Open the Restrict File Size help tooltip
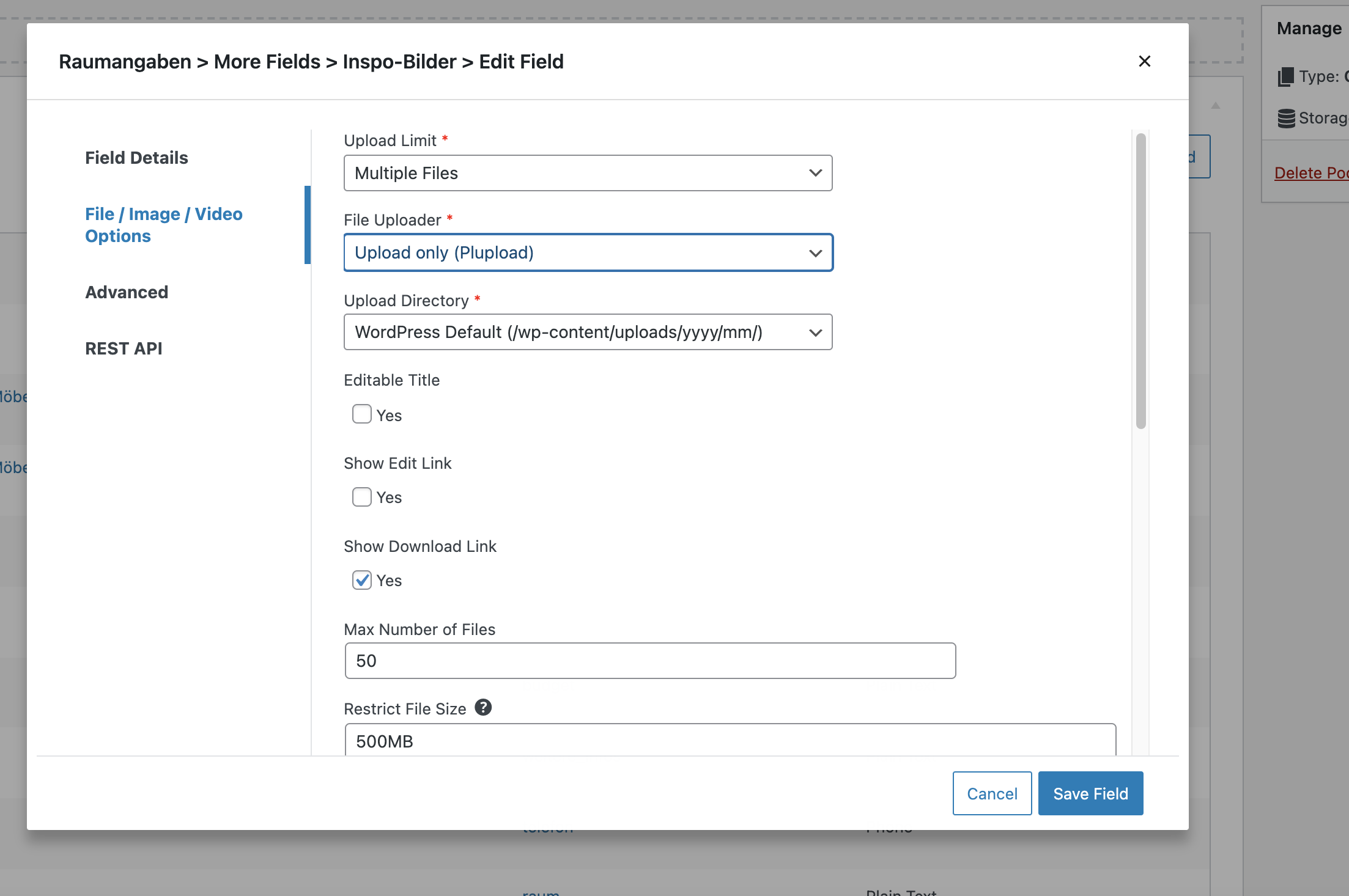The width and height of the screenshot is (1349, 896). pos(483,708)
